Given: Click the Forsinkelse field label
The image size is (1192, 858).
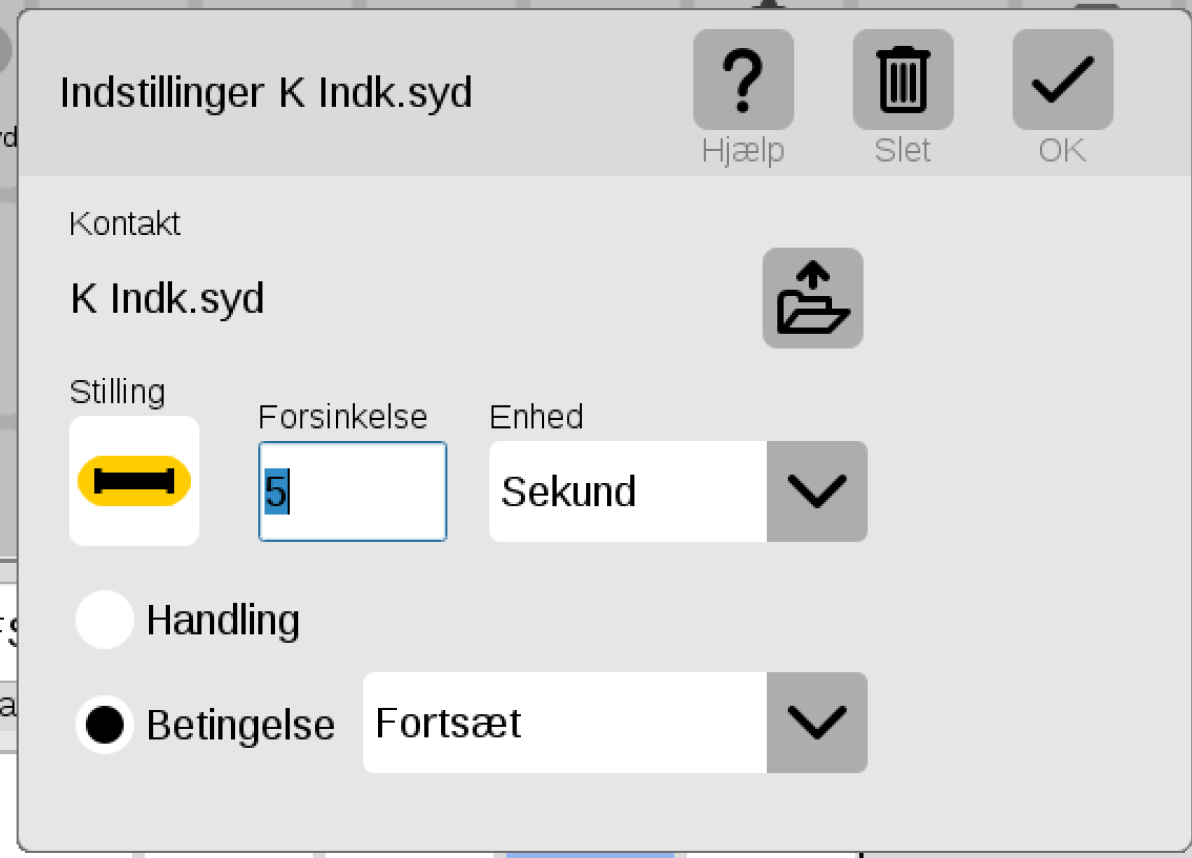Looking at the screenshot, I should pyautogui.click(x=343, y=417).
